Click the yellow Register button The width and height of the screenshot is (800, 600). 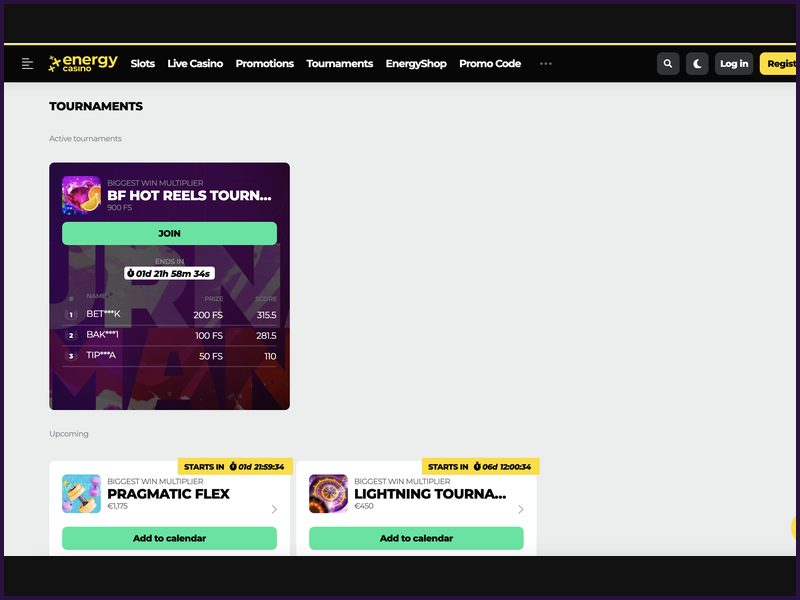tap(779, 64)
